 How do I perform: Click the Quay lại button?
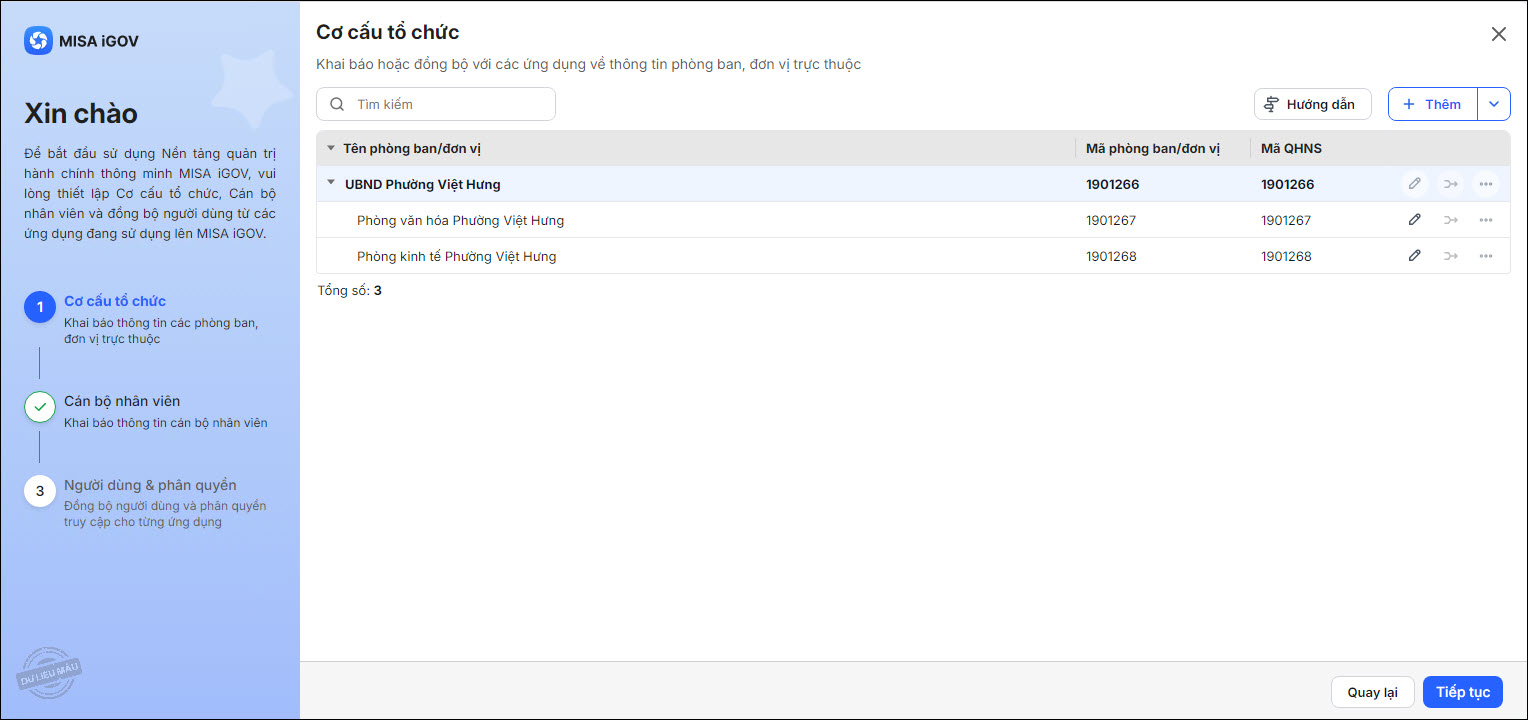click(1372, 692)
